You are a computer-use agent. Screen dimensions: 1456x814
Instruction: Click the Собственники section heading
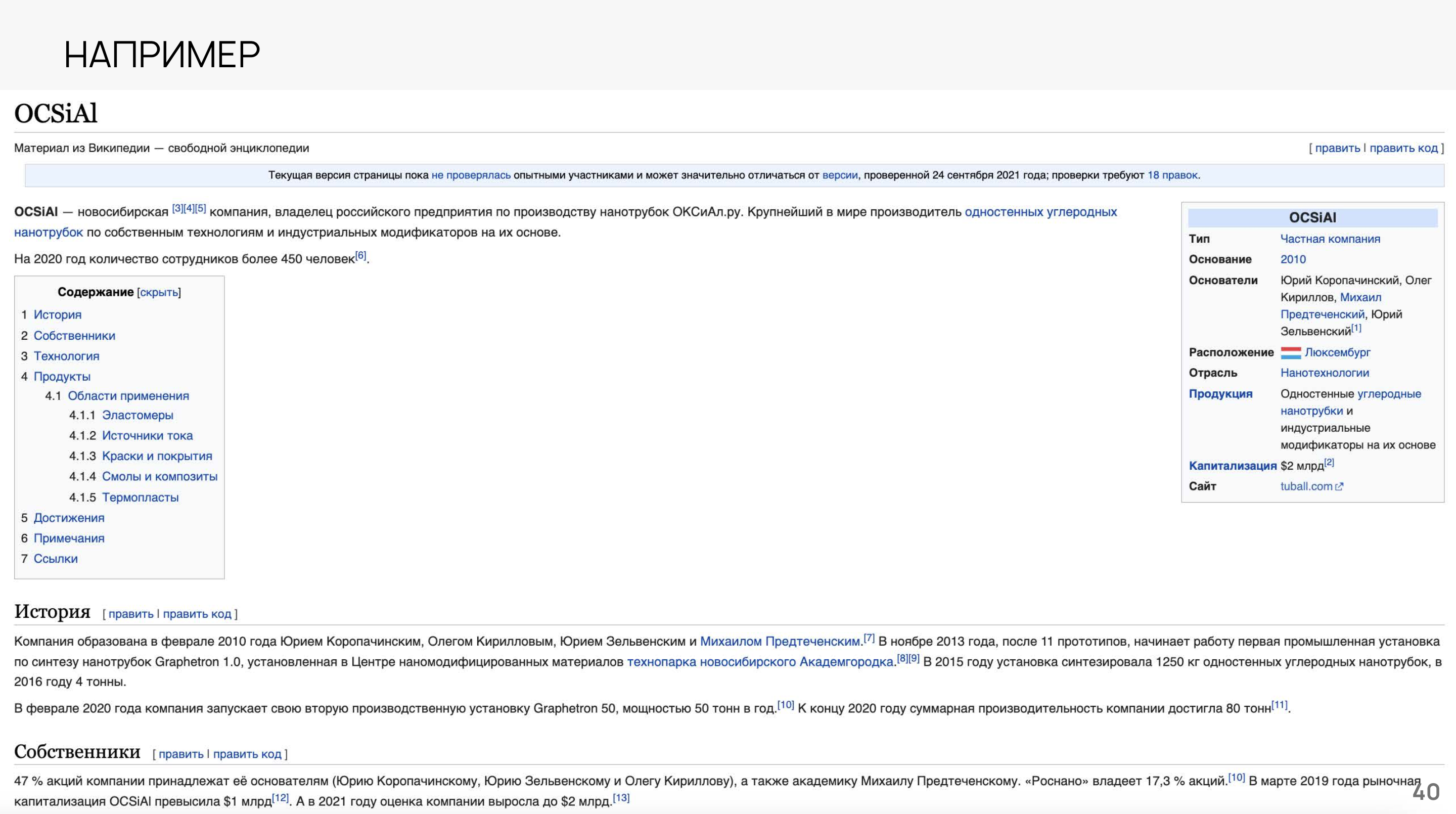click(77, 751)
